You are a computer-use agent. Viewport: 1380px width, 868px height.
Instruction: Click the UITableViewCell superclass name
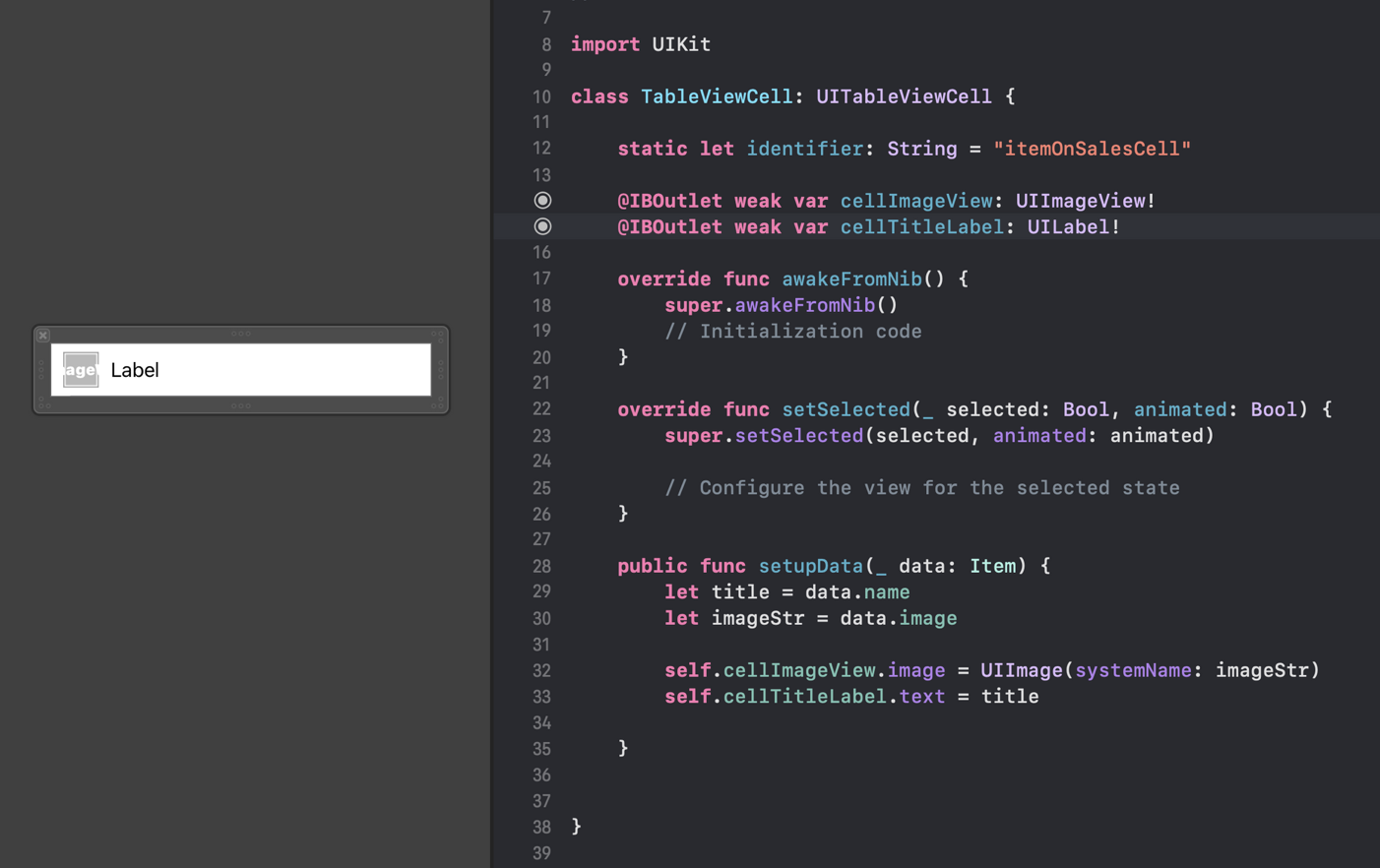pyautogui.click(x=904, y=96)
